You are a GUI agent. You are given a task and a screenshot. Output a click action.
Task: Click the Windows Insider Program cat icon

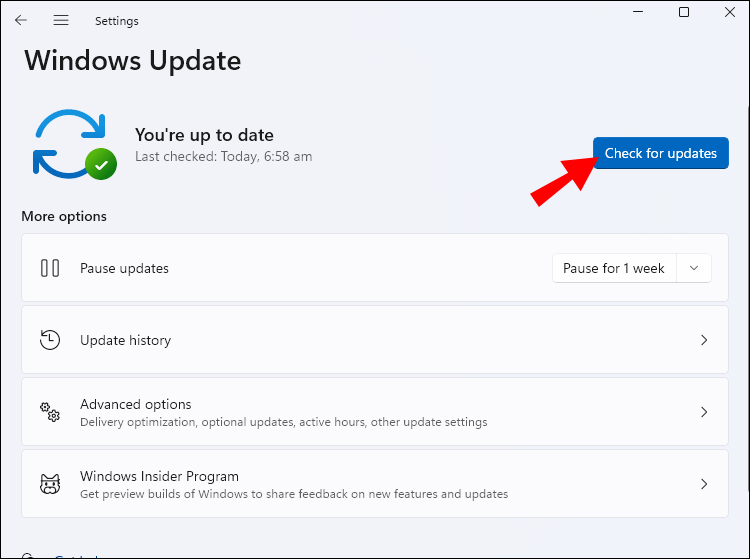click(x=50, y=484)
